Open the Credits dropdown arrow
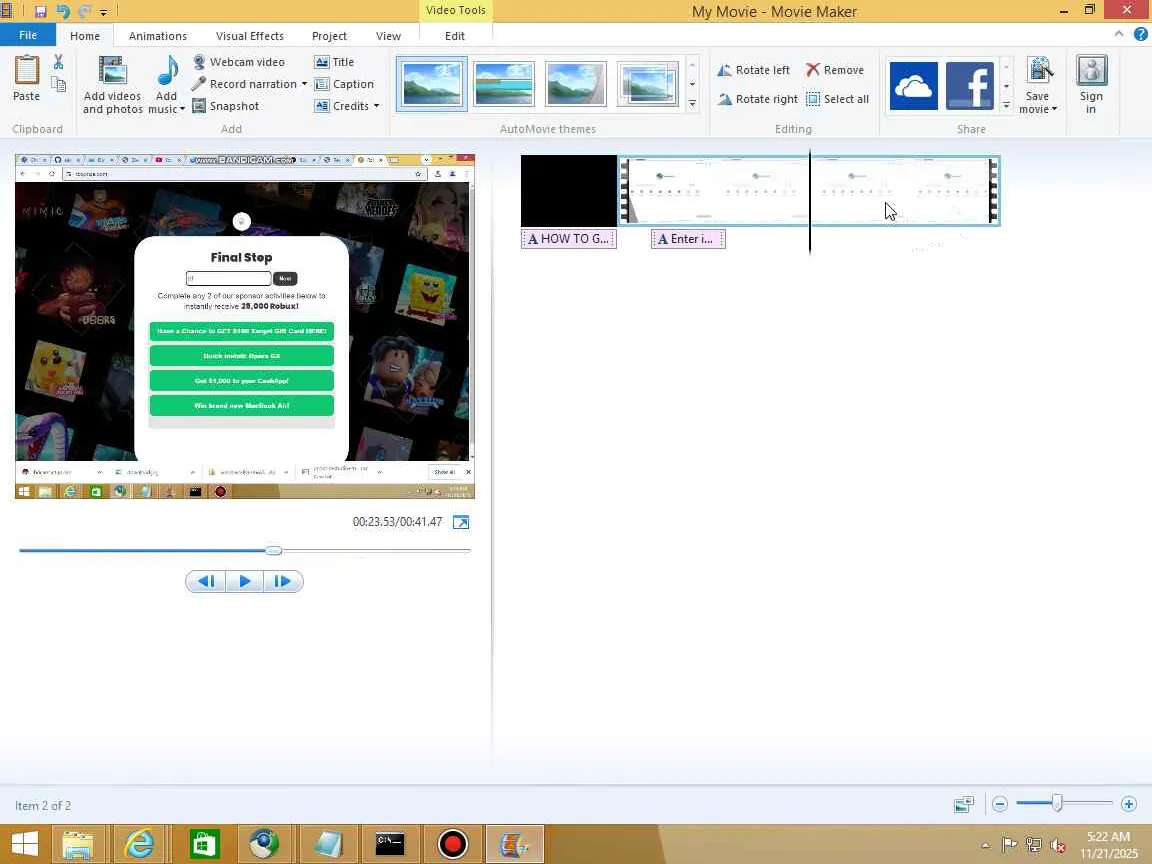This screenshot has width=1152, height=864. (x=376, y=106)
